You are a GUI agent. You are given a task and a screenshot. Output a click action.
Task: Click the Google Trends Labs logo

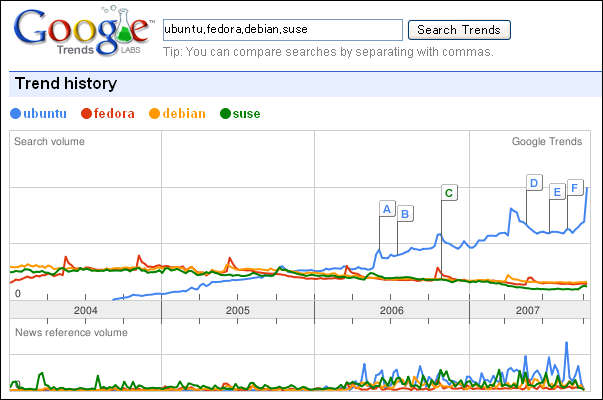84,31
